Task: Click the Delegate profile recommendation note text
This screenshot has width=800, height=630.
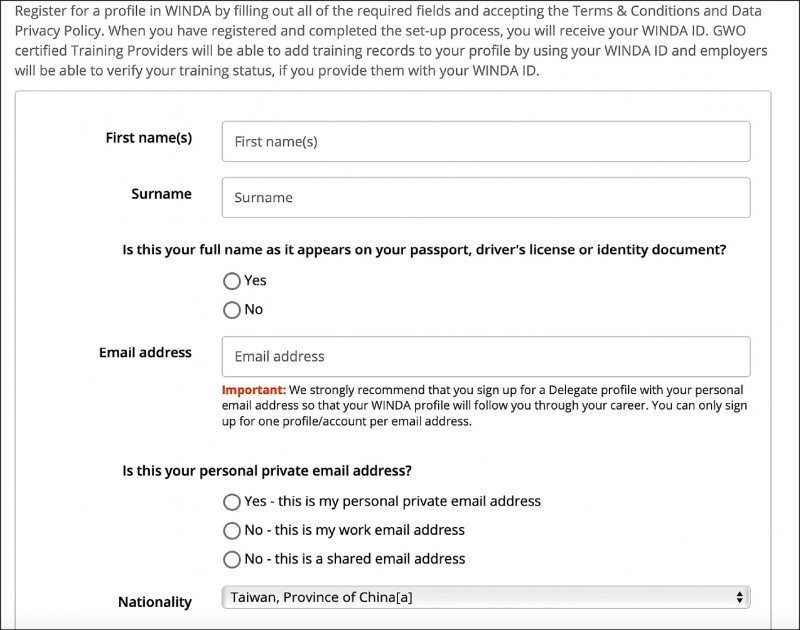Action: pos(484,406)
